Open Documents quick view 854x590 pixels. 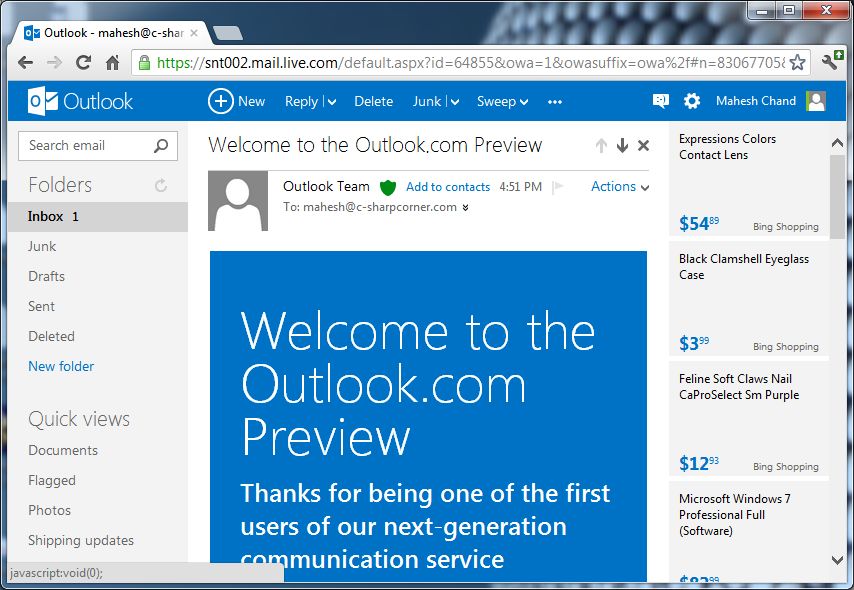[x=63, y=450]
